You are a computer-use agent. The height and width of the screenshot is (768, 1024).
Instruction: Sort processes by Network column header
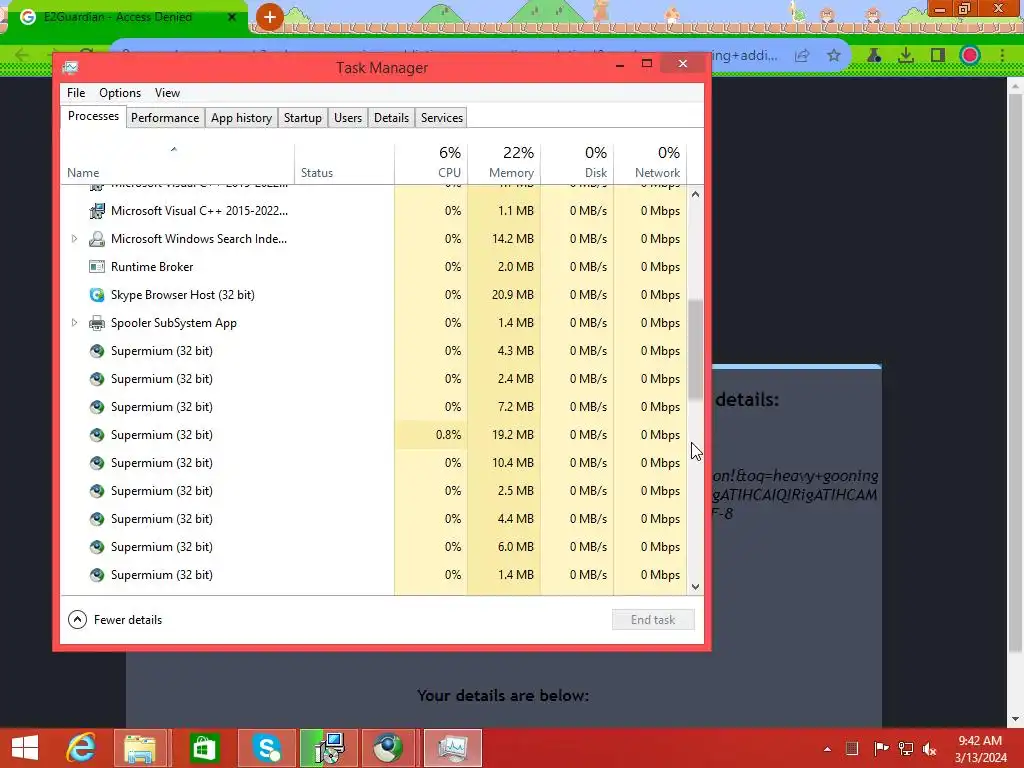[650, 163]
